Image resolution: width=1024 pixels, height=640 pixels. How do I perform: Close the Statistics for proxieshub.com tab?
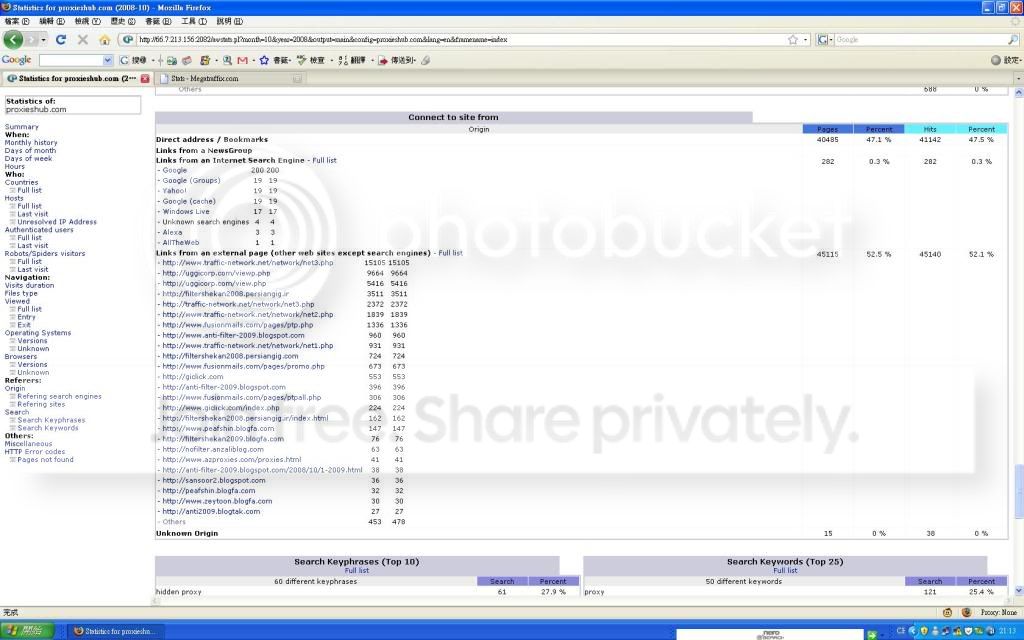click(x=145, y=78)
